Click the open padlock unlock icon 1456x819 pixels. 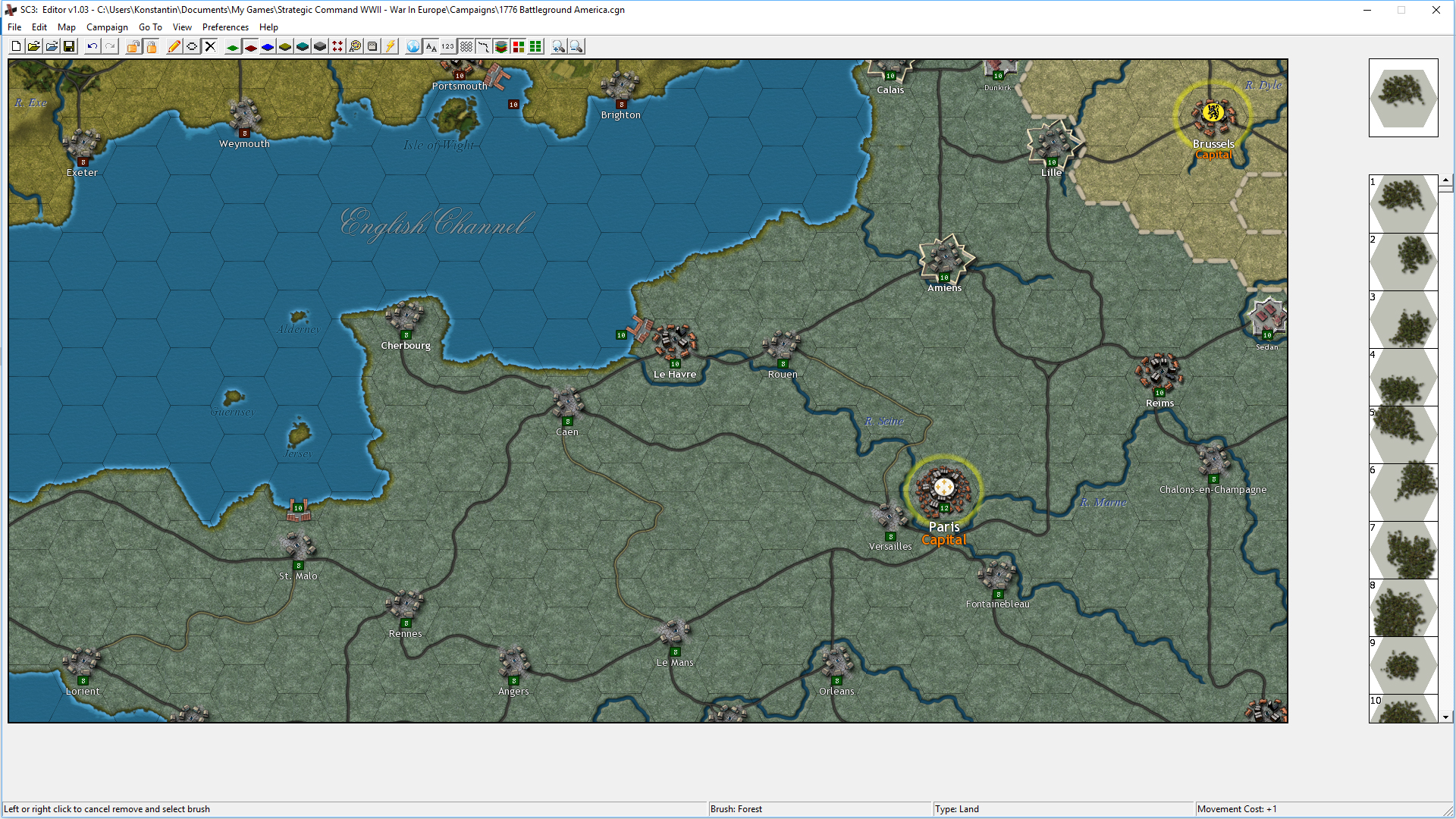pyautogui.click(x=133, y=46)
